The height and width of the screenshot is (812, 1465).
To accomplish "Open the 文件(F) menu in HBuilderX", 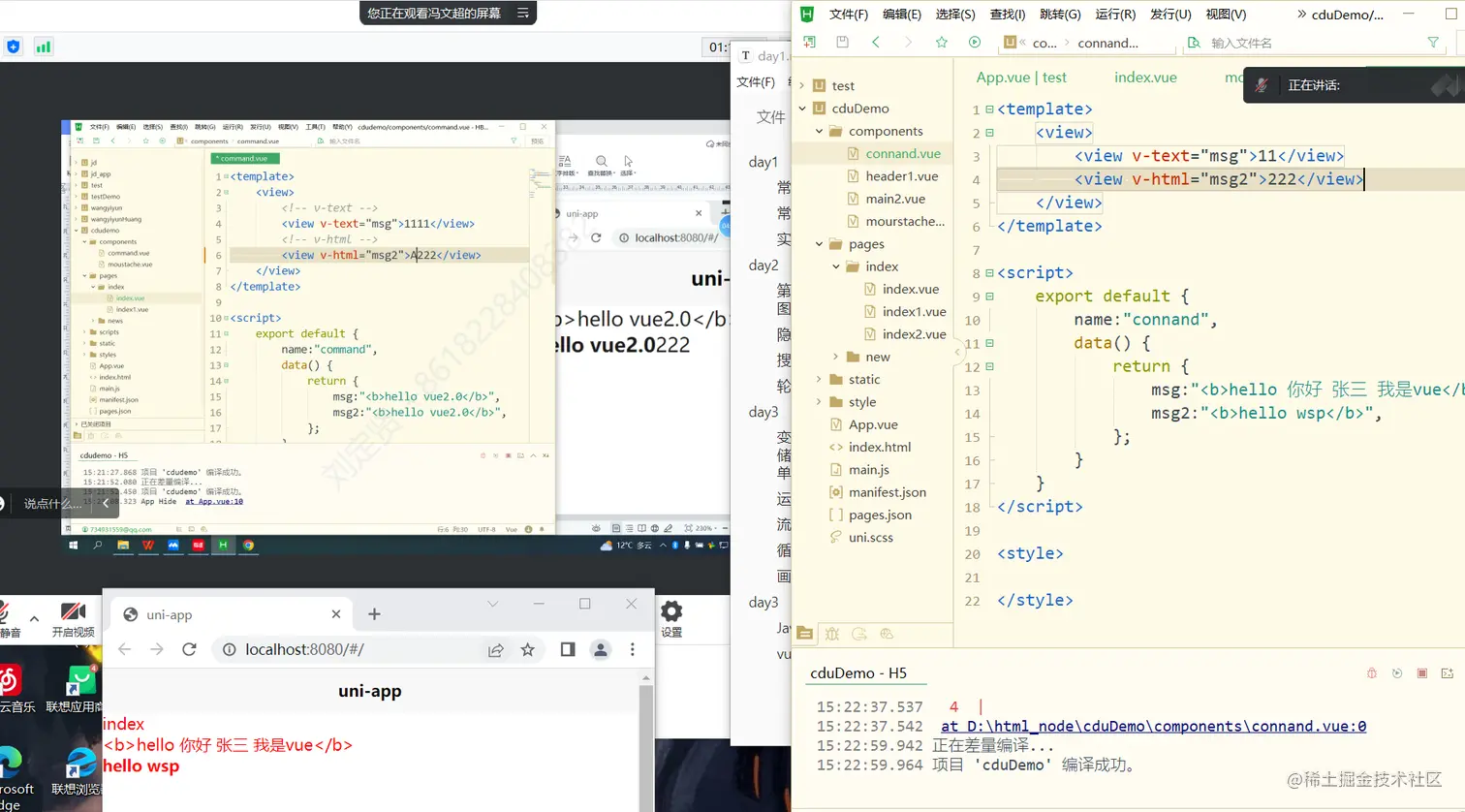I will 849,14.
